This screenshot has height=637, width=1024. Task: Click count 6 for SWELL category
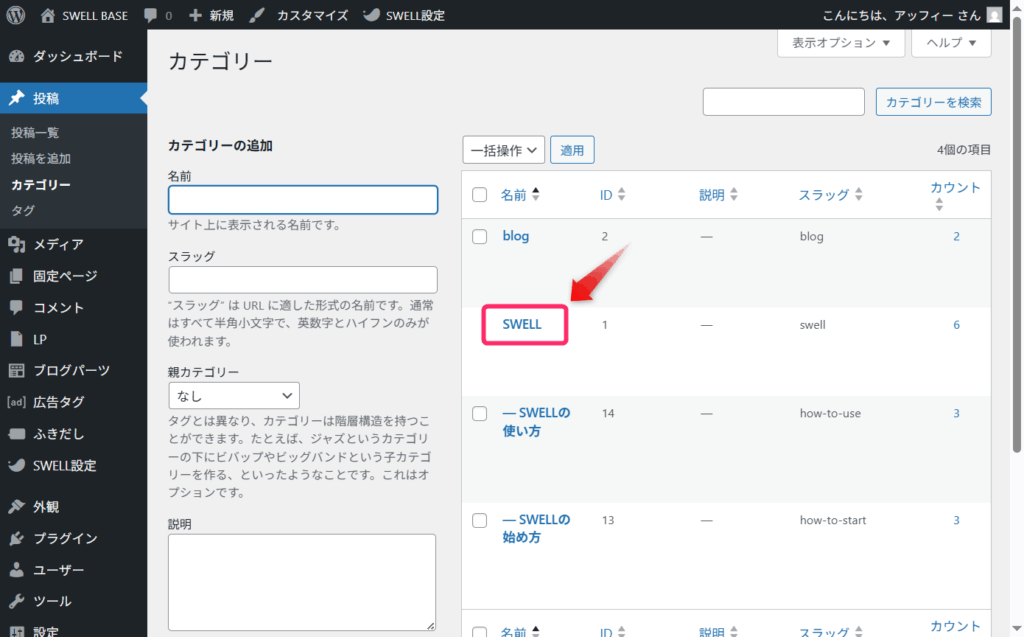(956, 325)
